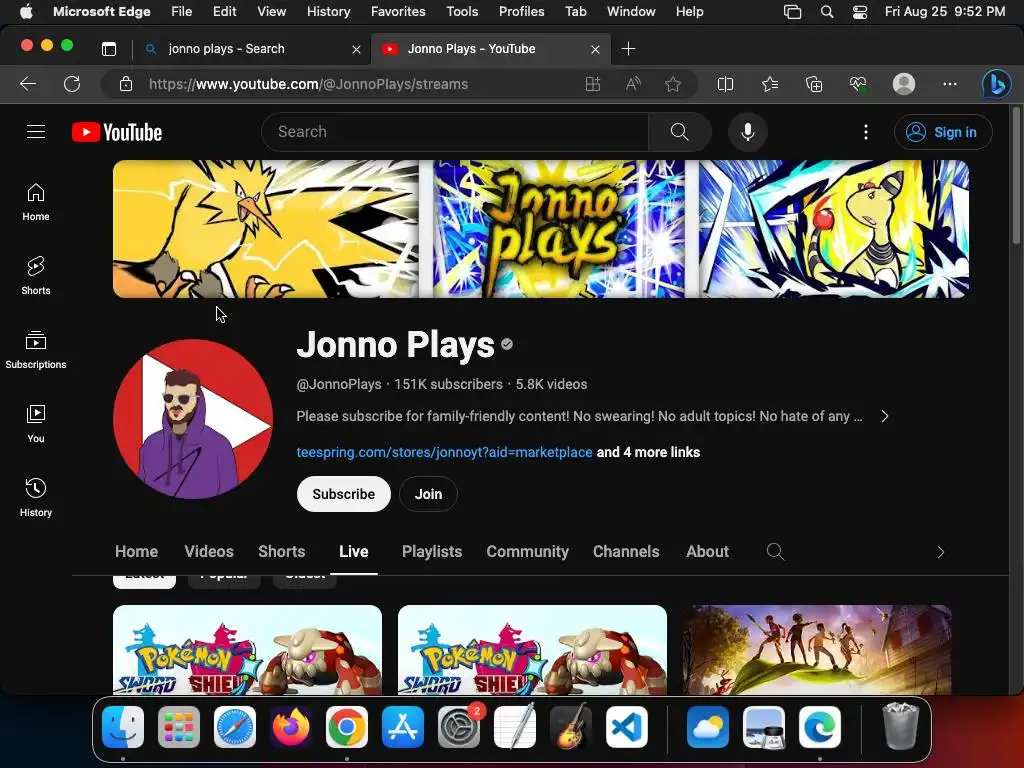The width and height of the screenshot is (1024, 768).
Task: Switch to jonno plays - Search tab
Action: [251, 49]
